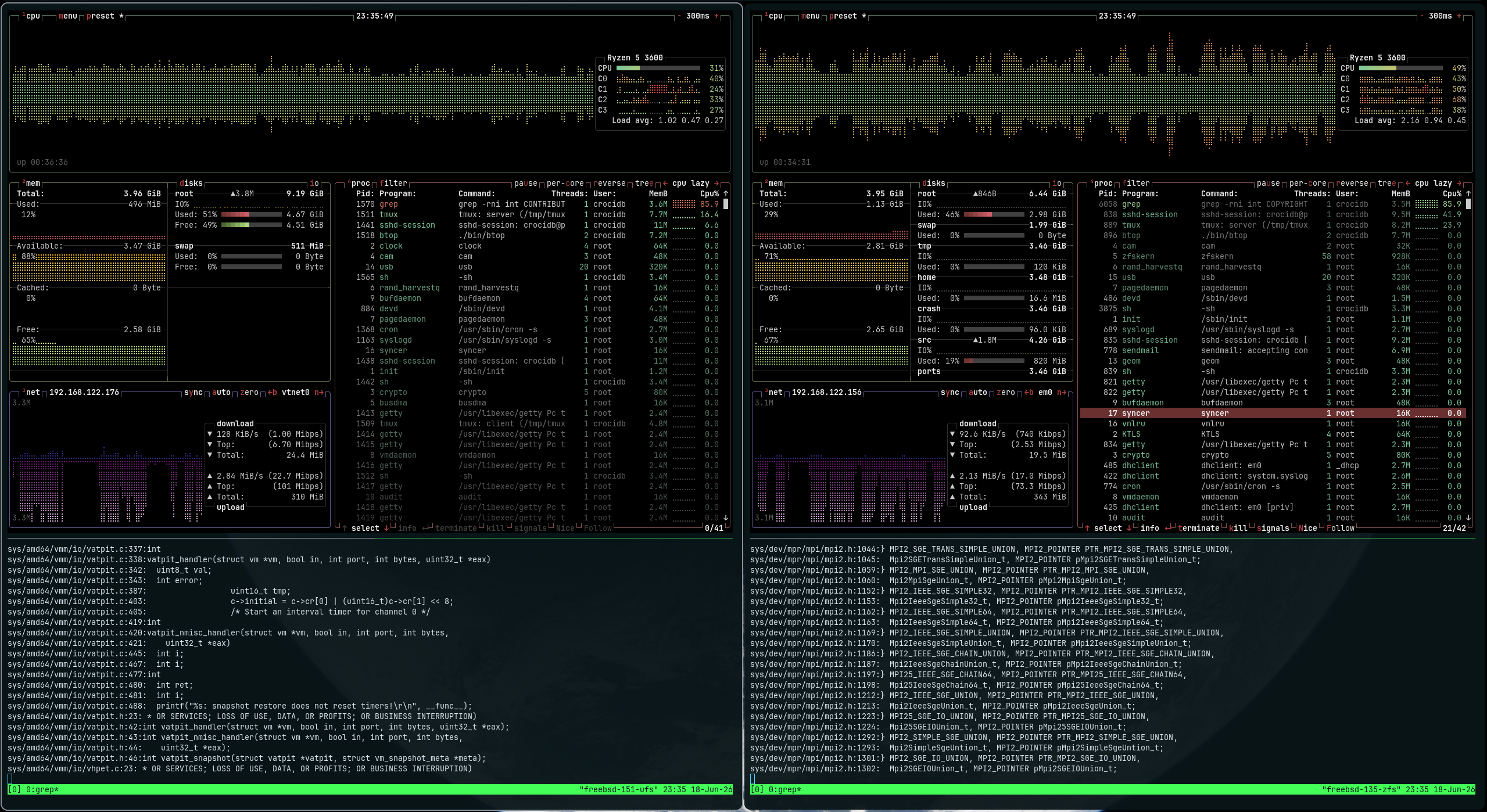Screen dimensions: 1487x812
Task: Click the scroll-up arrow beside Cpu% in the right pane
Action: click(1468, 194)
